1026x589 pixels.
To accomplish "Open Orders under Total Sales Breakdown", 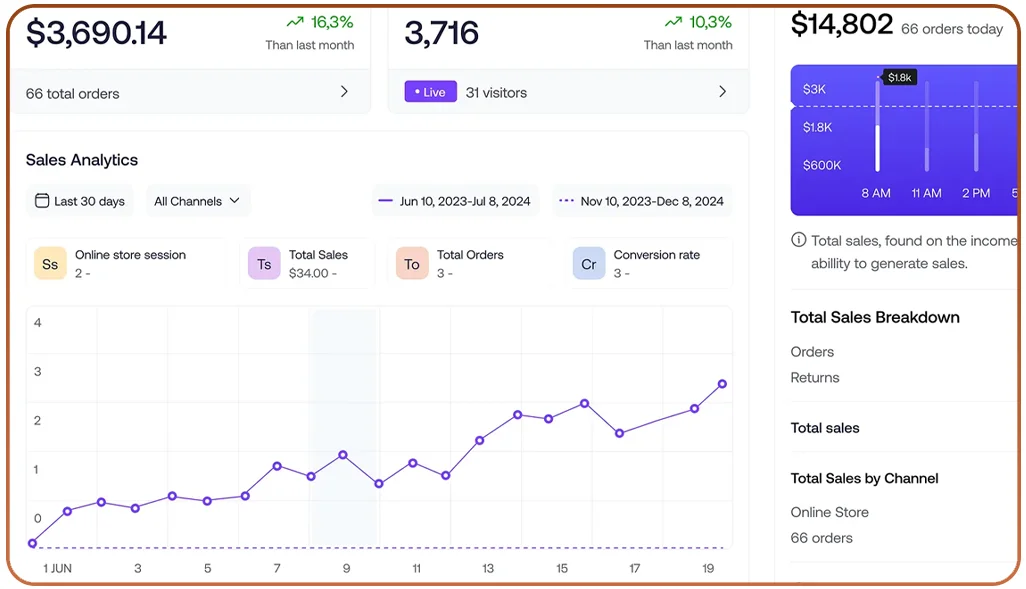I will (x=812, y=352).
